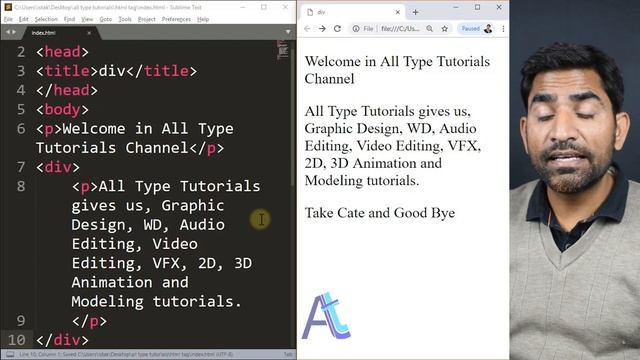Screen dimensions: 640x360
Task: Open the Goto menu
Action: (106, 19)
